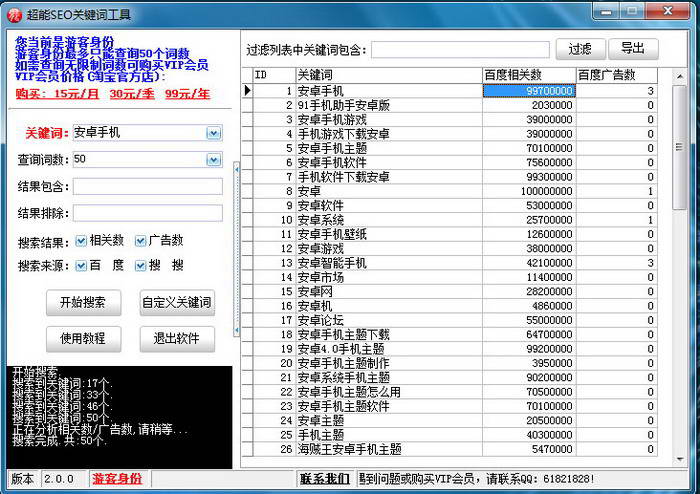Select the keyword 安卓论坛
The image size is (700, 494).
tap(321, 320)
